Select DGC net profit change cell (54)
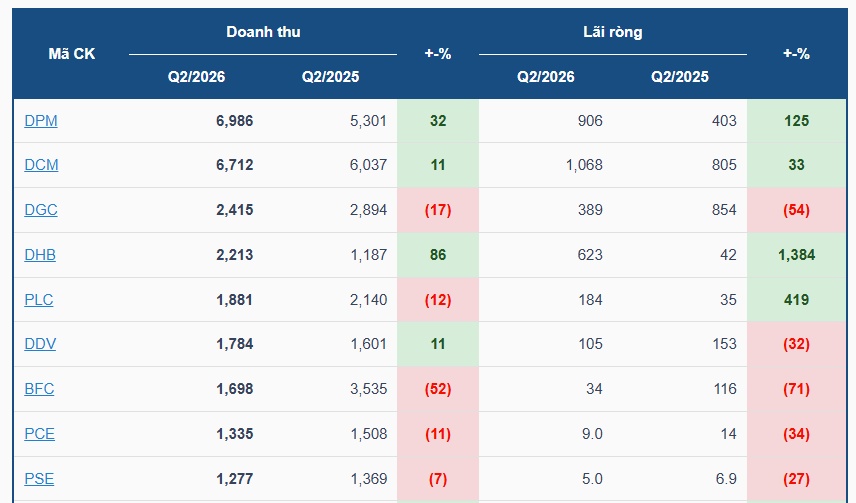Screen dimensions: 856x503 pos(796,210)
